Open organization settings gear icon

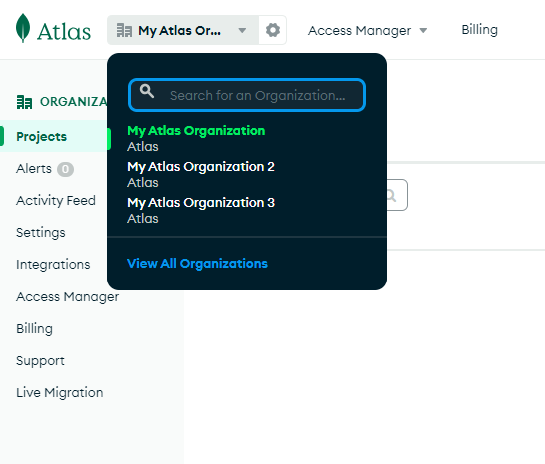(273, 30)
